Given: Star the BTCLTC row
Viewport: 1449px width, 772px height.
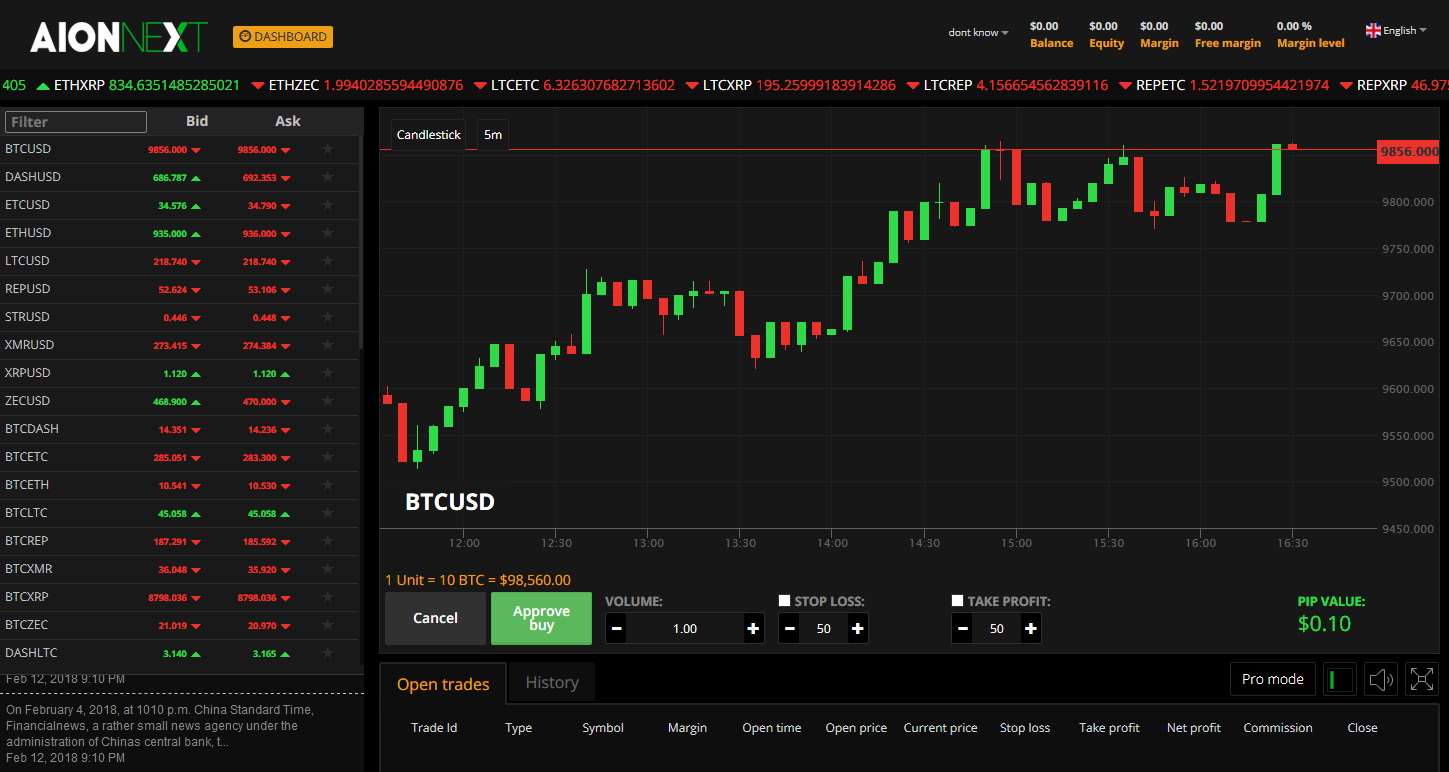Looking at the screenshot, I should pyautogui.click(x=327, y=513).
